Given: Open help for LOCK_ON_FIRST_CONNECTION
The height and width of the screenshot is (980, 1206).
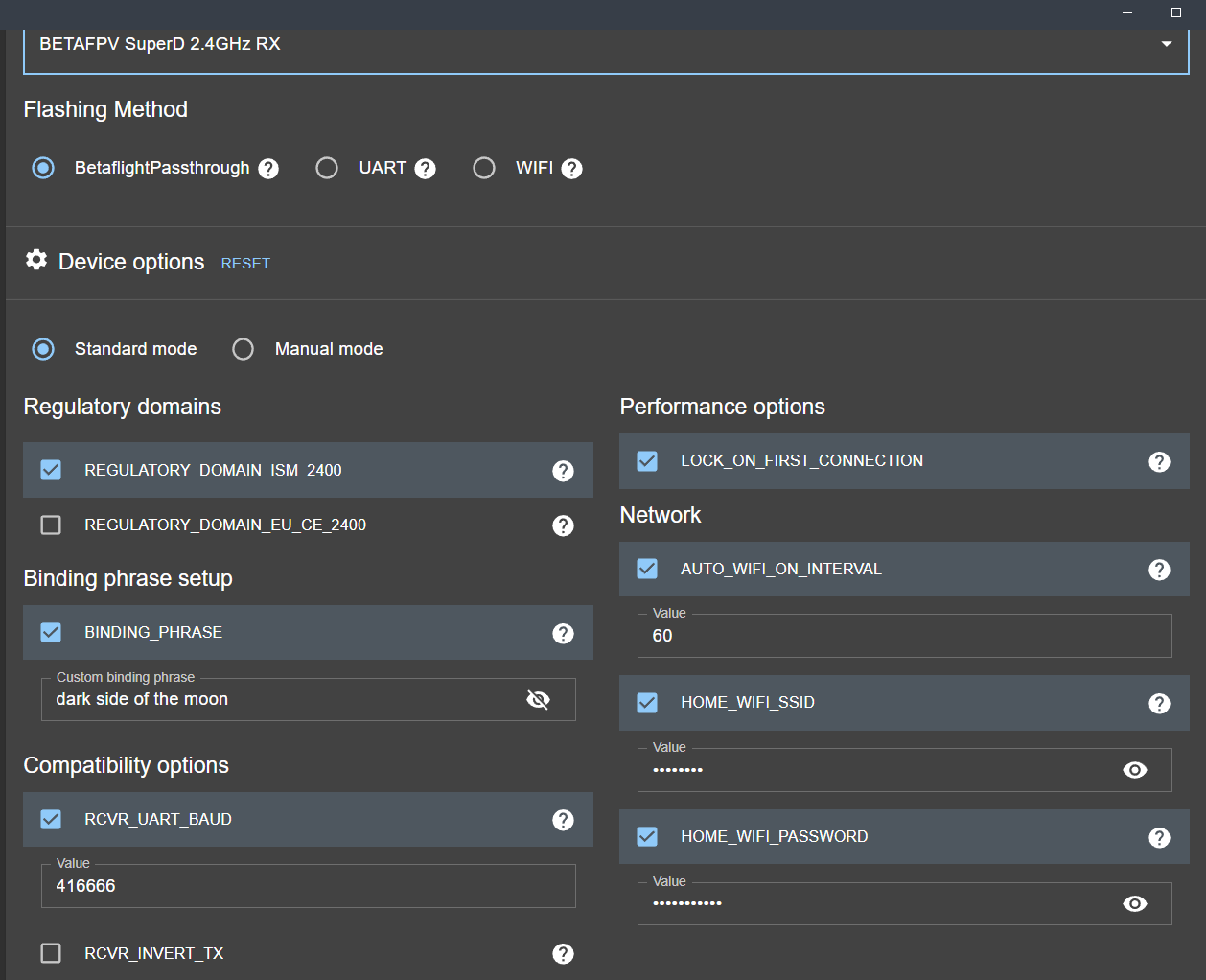Looking at the screenshot, I should pyautogui.click(x=1160, y=462).
